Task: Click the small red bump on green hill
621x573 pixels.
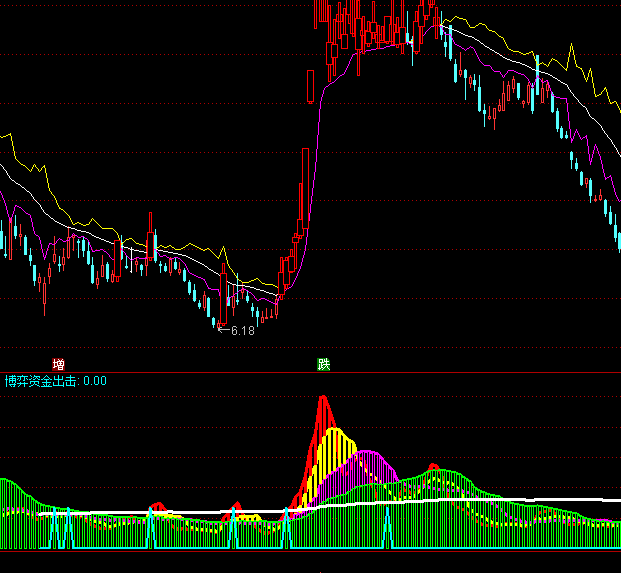Action: (x=433, y=466)
